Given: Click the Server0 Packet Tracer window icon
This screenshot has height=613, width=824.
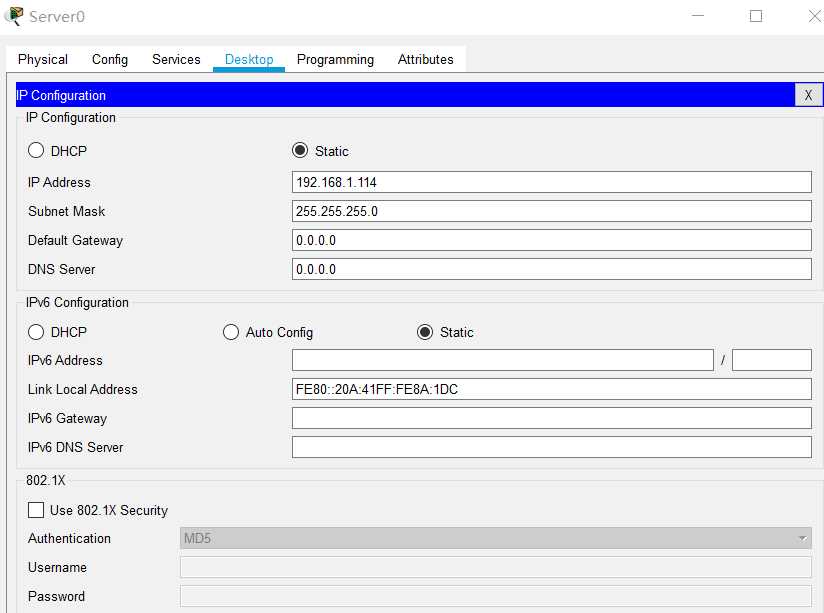Looking at the screenshot, I should (x=14, y=16).
